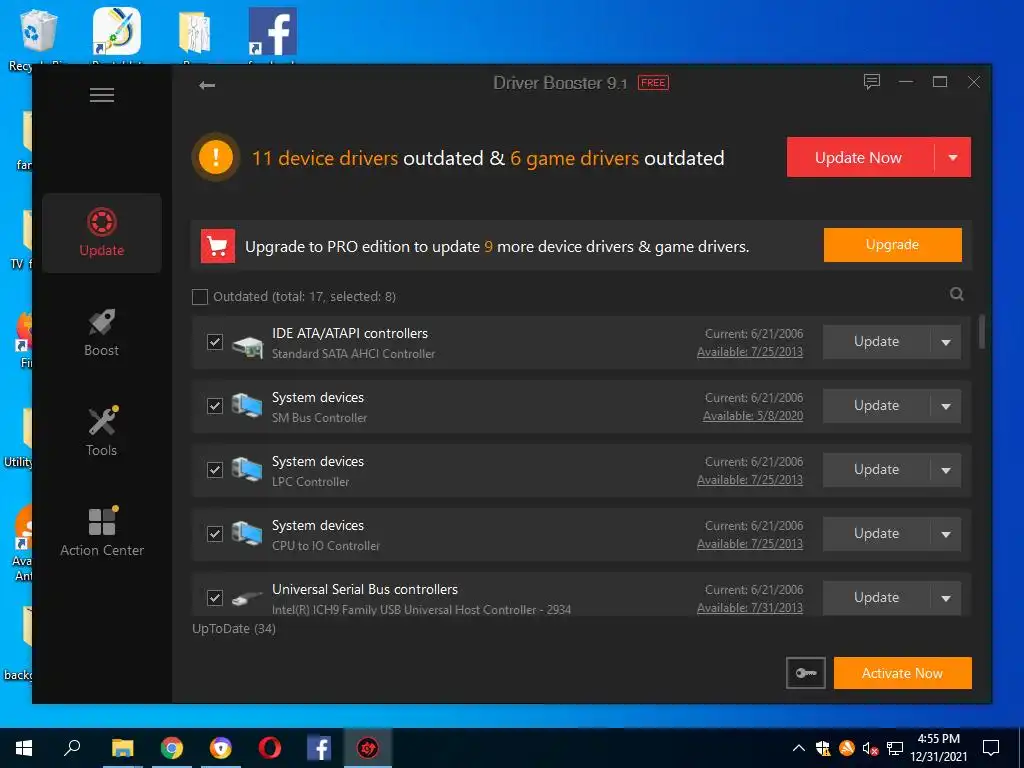Update the SM Bus Controller driver
The height and width of the screenshot is (768, 1024).
point(876,406)
